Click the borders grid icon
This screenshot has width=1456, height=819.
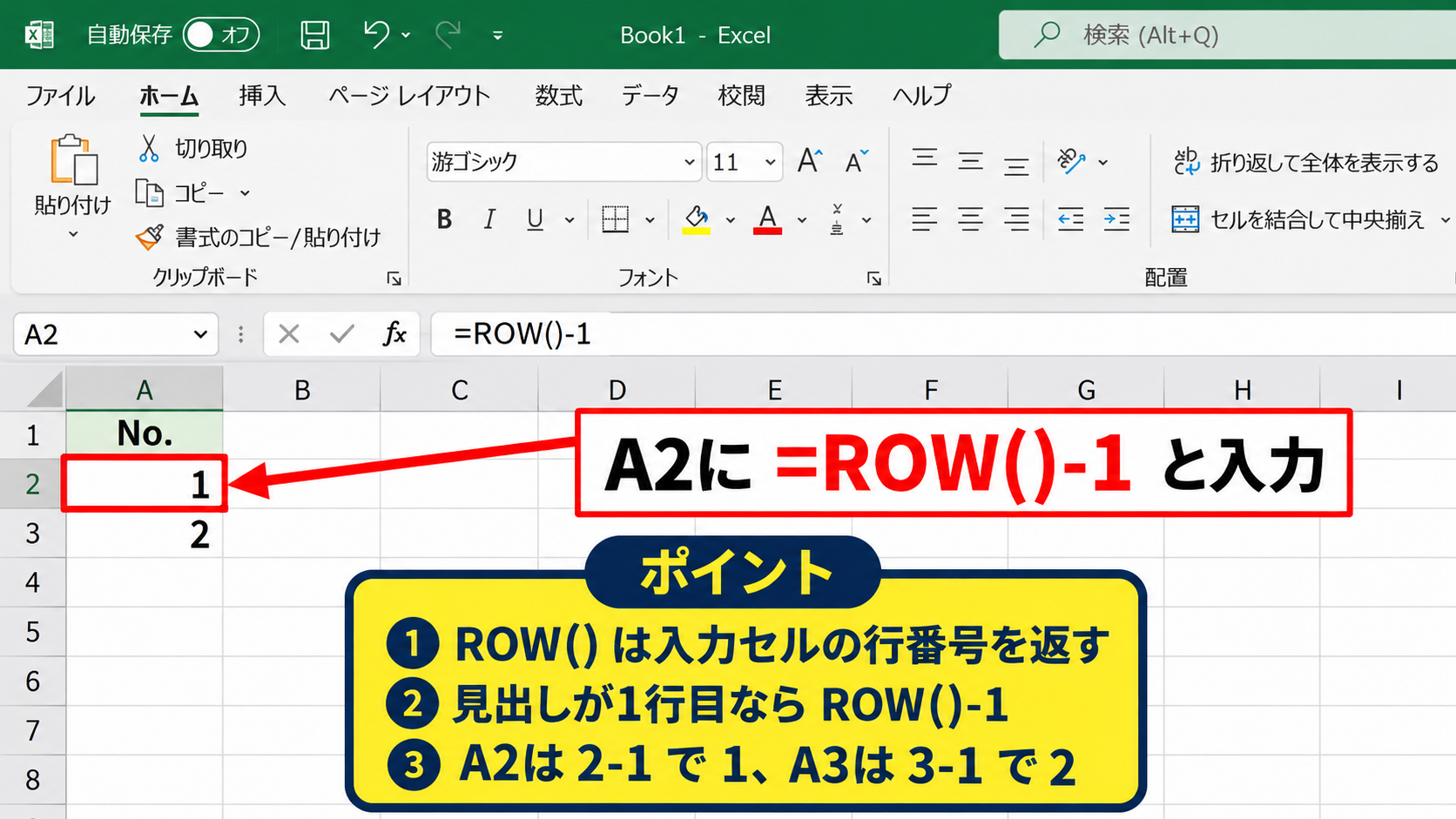pos(615,219)
